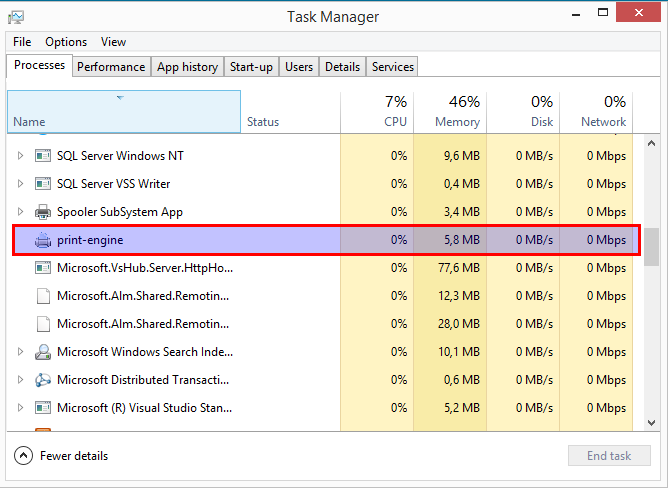This screenshot has height=488, width=668.
Task: Select the Processes tab
Action: pyautogui.click(x=40, y=65)
